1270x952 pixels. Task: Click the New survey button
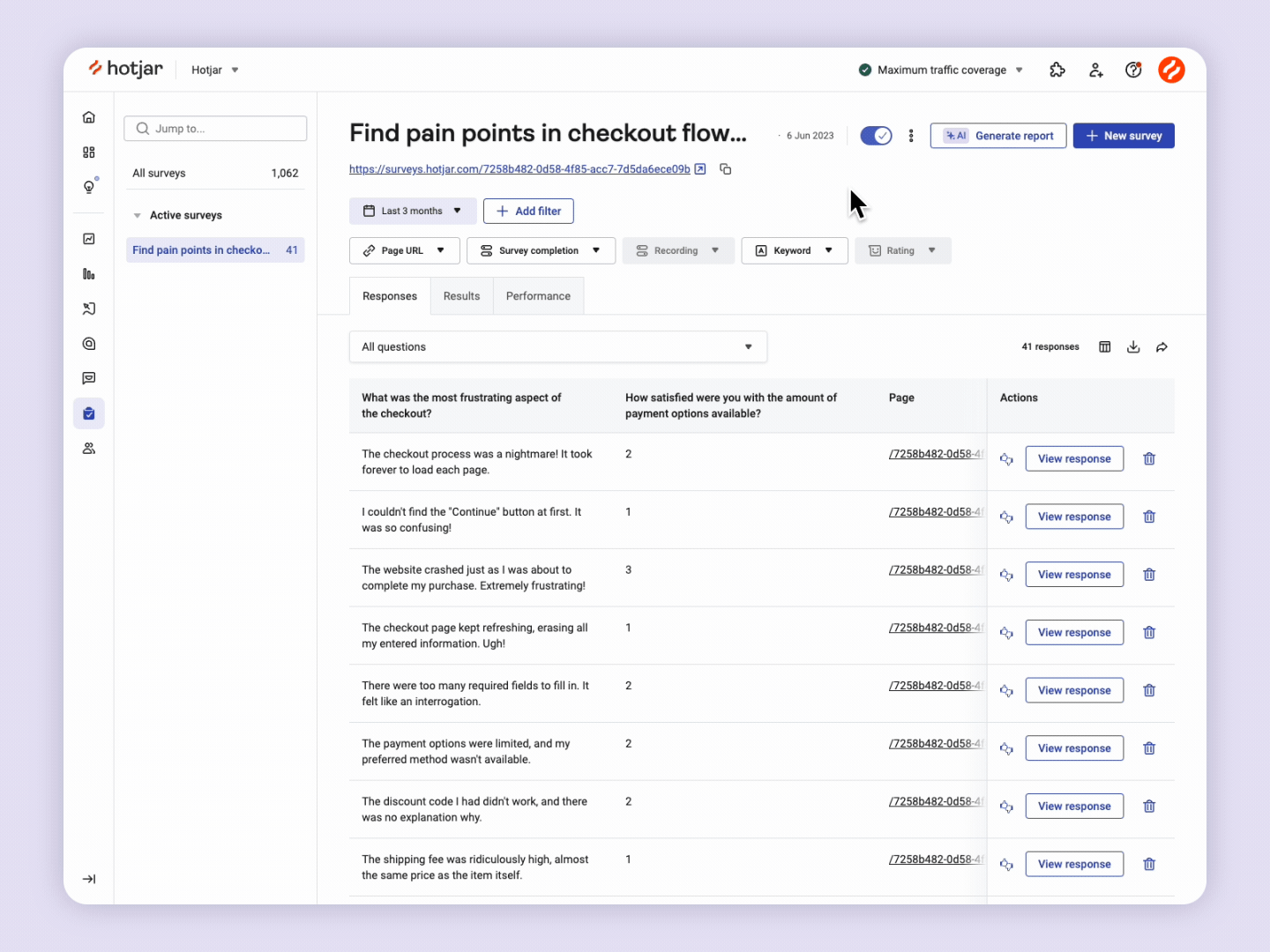pos(1124,136)
